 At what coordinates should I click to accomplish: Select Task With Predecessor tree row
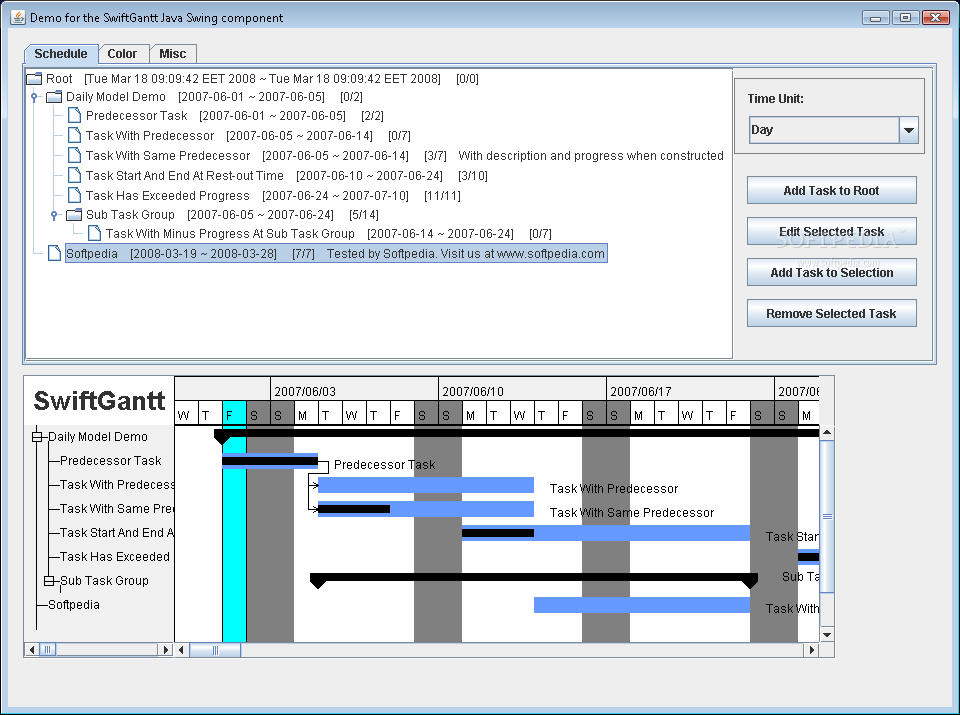248,135
